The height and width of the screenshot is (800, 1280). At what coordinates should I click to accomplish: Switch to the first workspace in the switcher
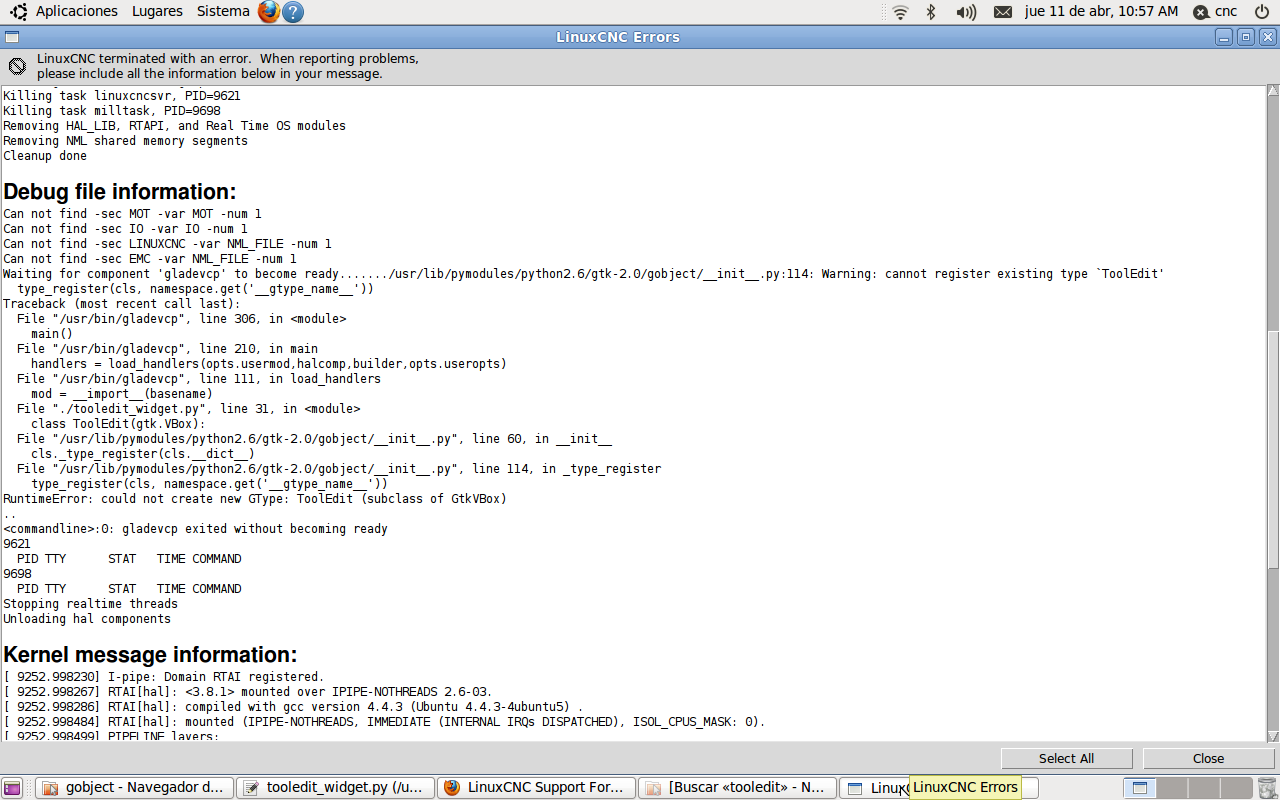pos(1139,788)
